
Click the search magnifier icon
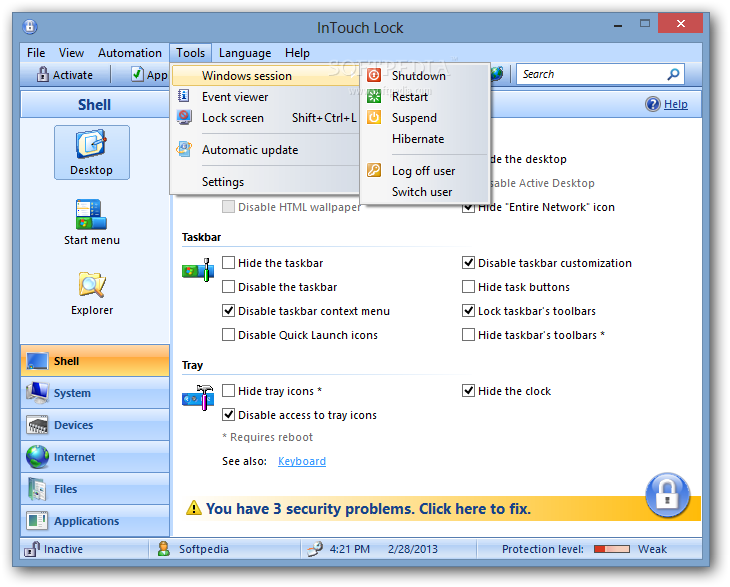[x=673, y=74]
